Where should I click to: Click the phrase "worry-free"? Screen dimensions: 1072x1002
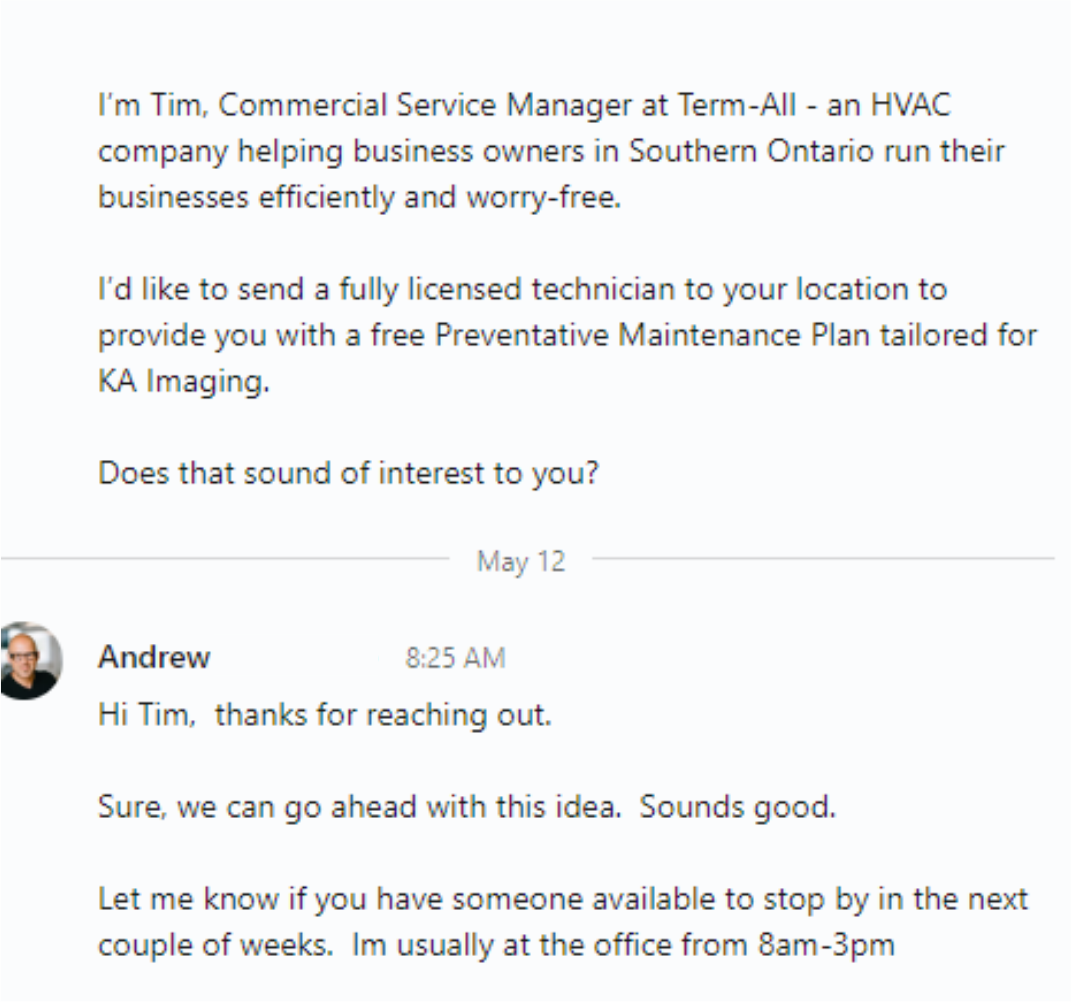tap(542, 198)
